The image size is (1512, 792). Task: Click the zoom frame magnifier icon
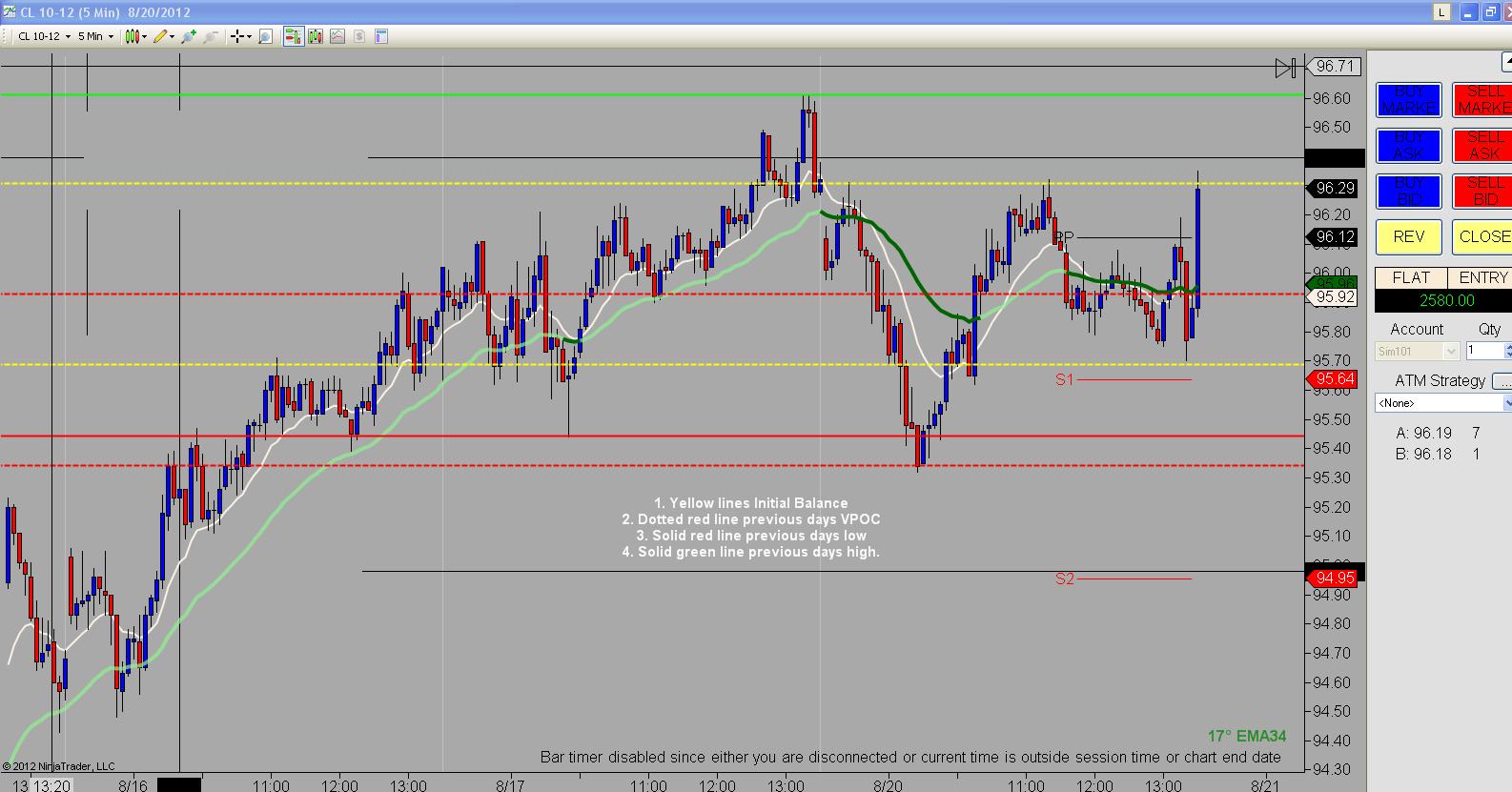[x=266, y=36]
